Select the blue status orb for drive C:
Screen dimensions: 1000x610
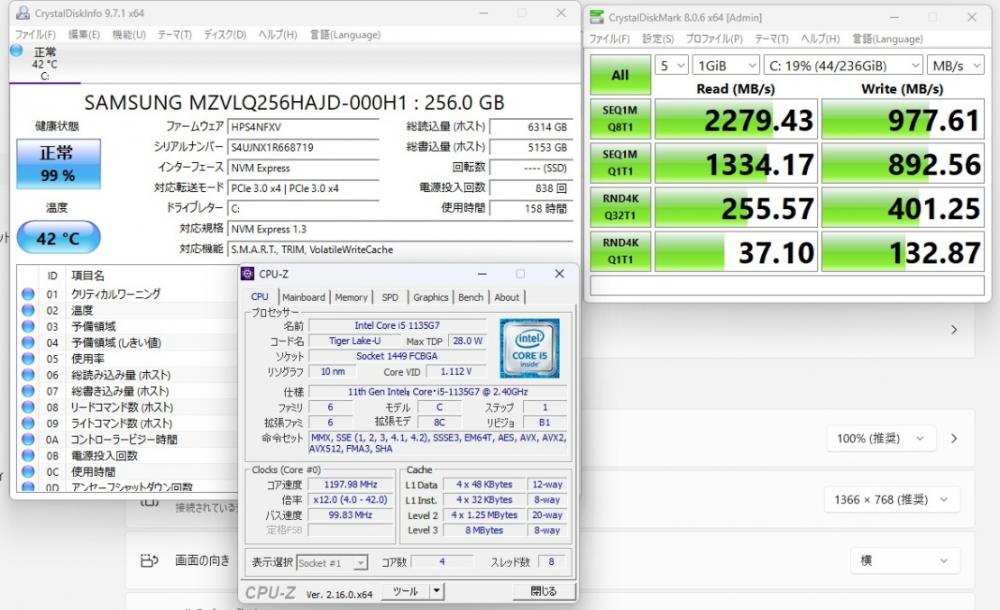(17, 50)
